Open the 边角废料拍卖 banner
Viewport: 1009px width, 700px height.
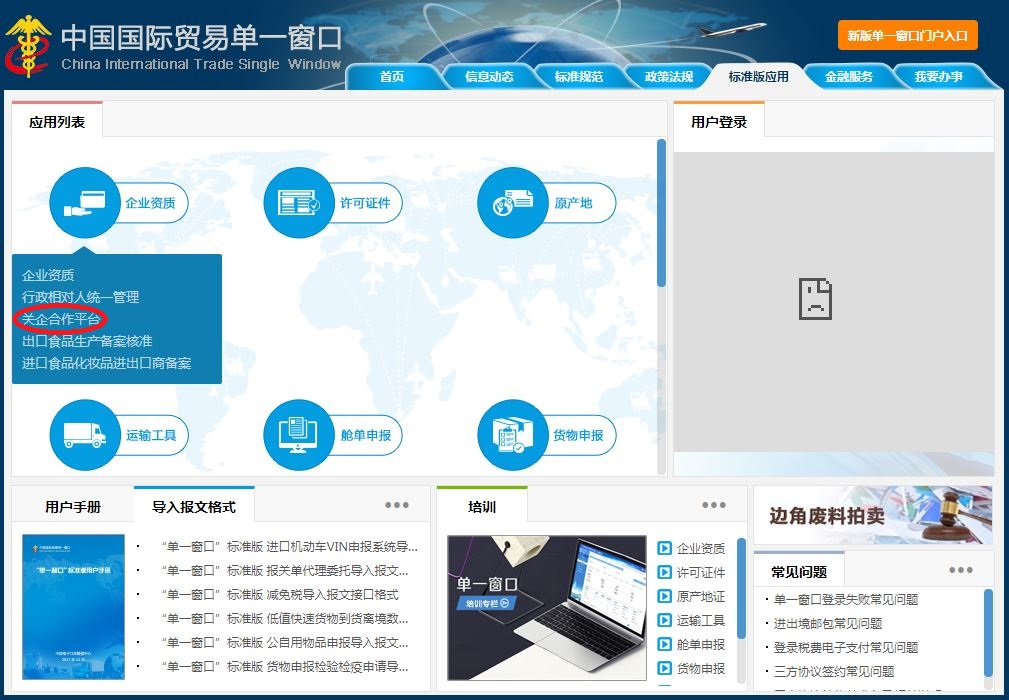tap(873, 515)
